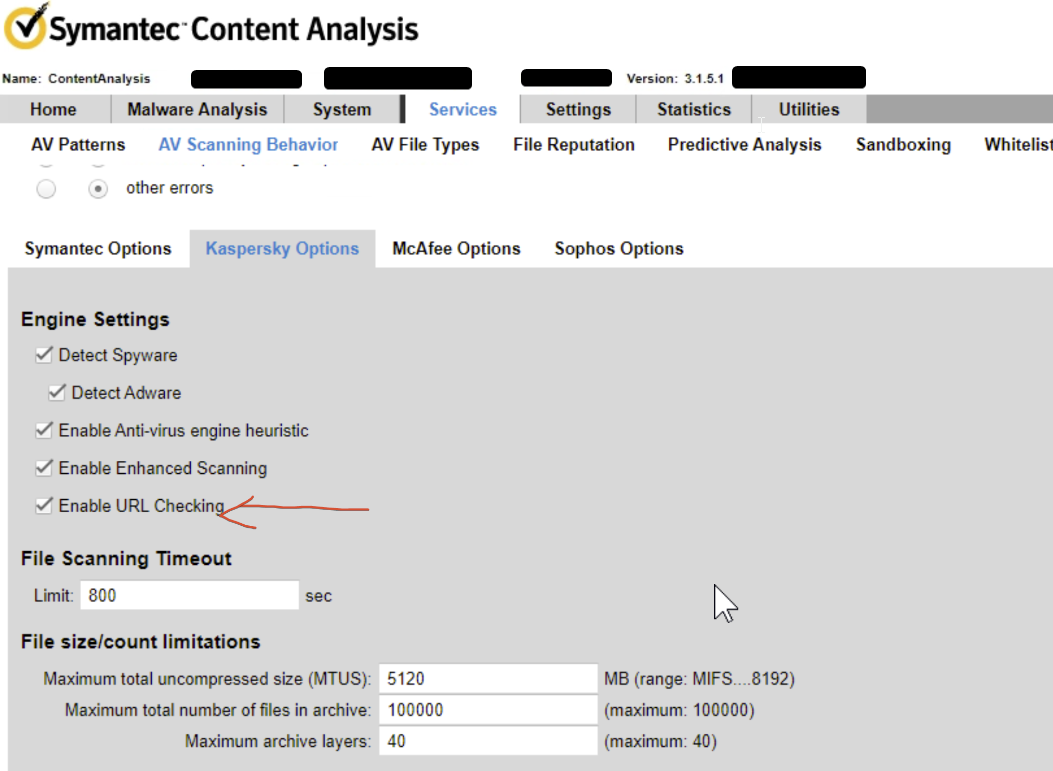
Task: Toggle the Detect Spyware checkbox
Action: click(x=43, y=355)
